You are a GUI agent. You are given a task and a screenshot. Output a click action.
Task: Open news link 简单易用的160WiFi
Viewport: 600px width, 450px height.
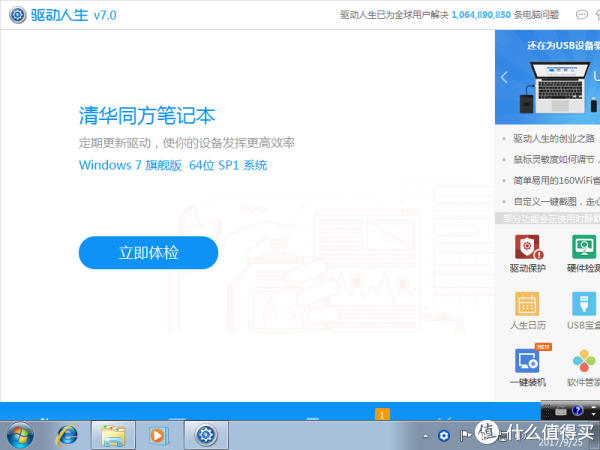556,180
